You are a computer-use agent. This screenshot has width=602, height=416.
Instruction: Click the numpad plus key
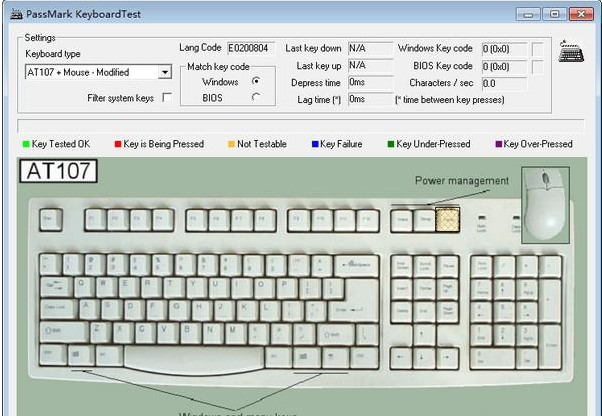(550, 300)
